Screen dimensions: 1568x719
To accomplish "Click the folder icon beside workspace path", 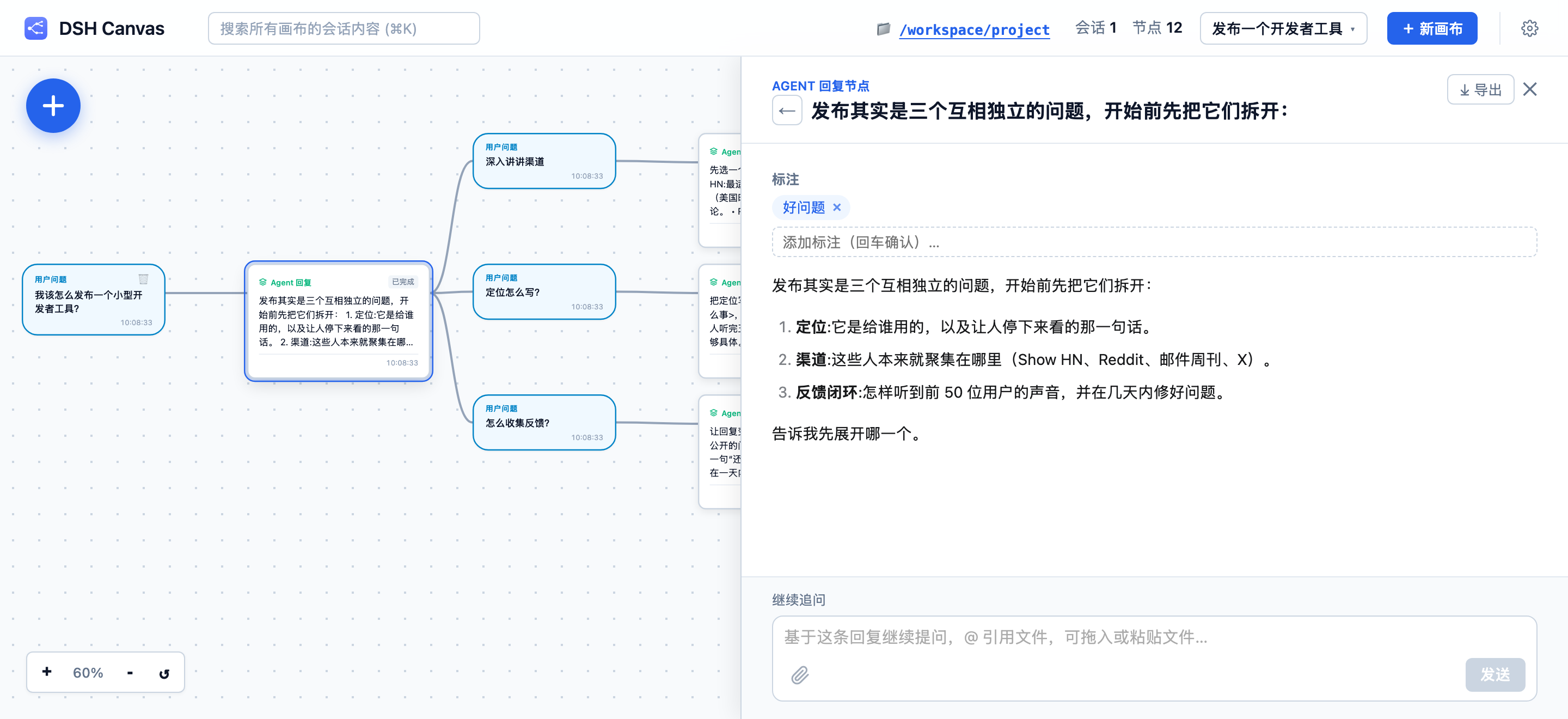I will (884, 29).
